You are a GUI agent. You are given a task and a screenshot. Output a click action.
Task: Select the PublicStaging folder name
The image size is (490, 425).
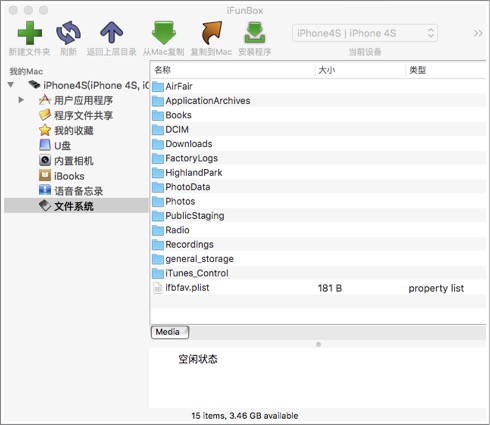point(195,216)
